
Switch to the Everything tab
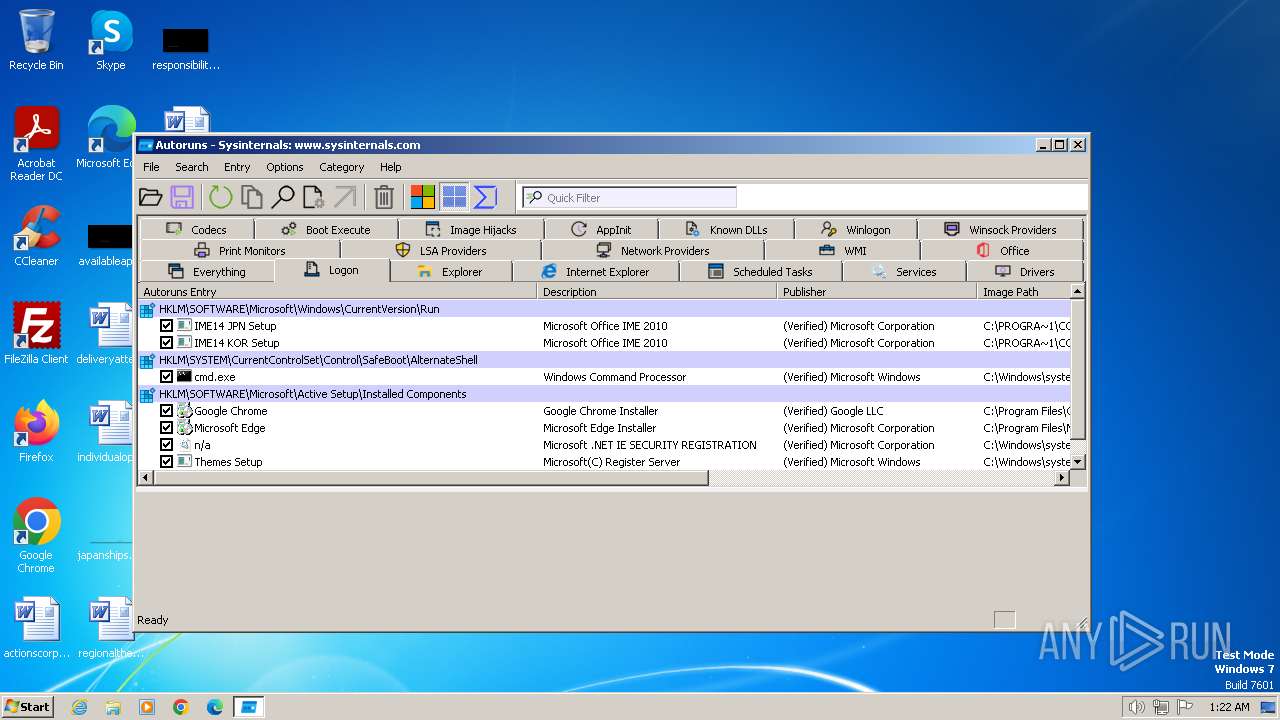206,271
